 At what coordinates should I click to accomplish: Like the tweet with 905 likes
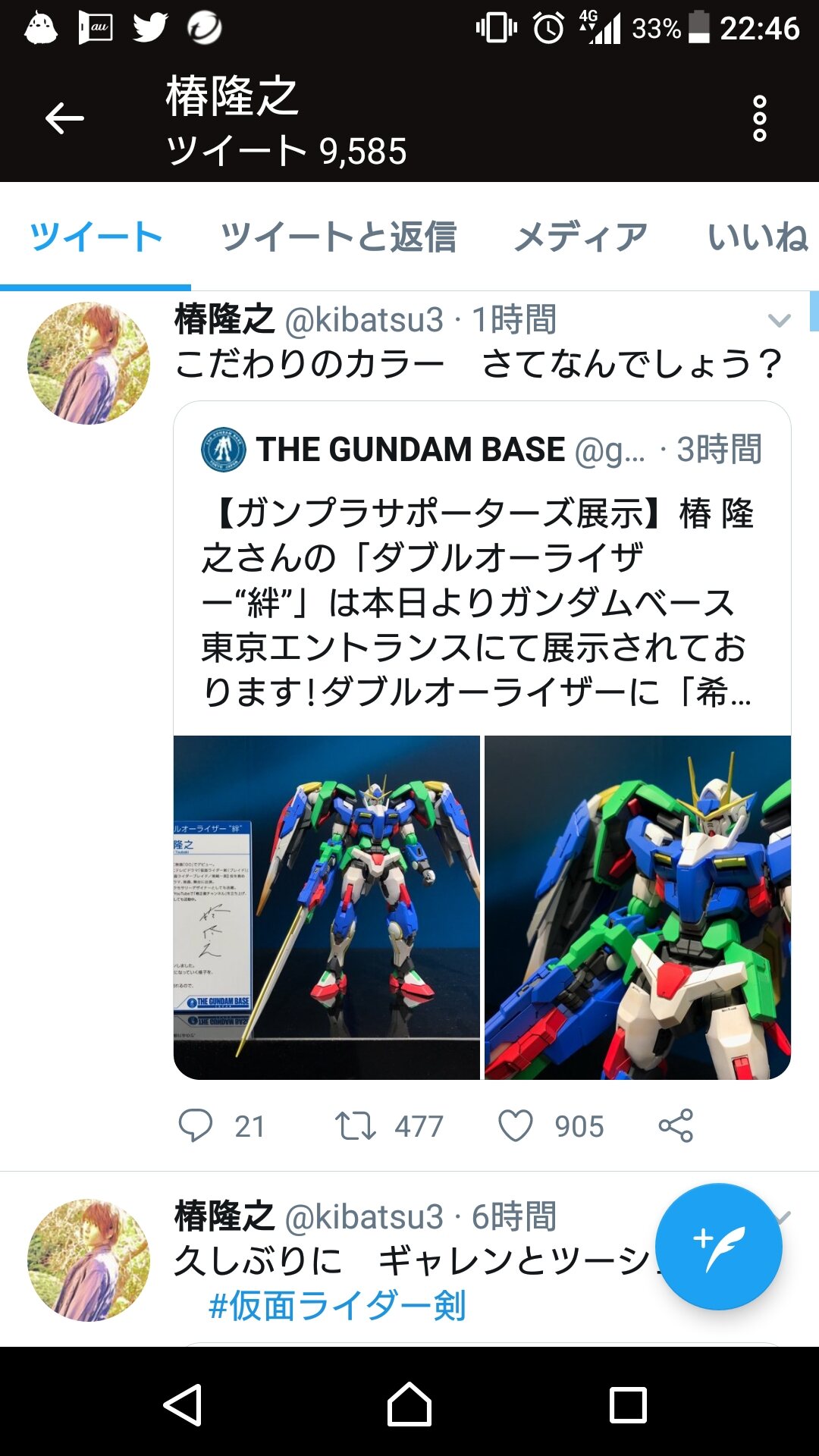point(516,1126)
